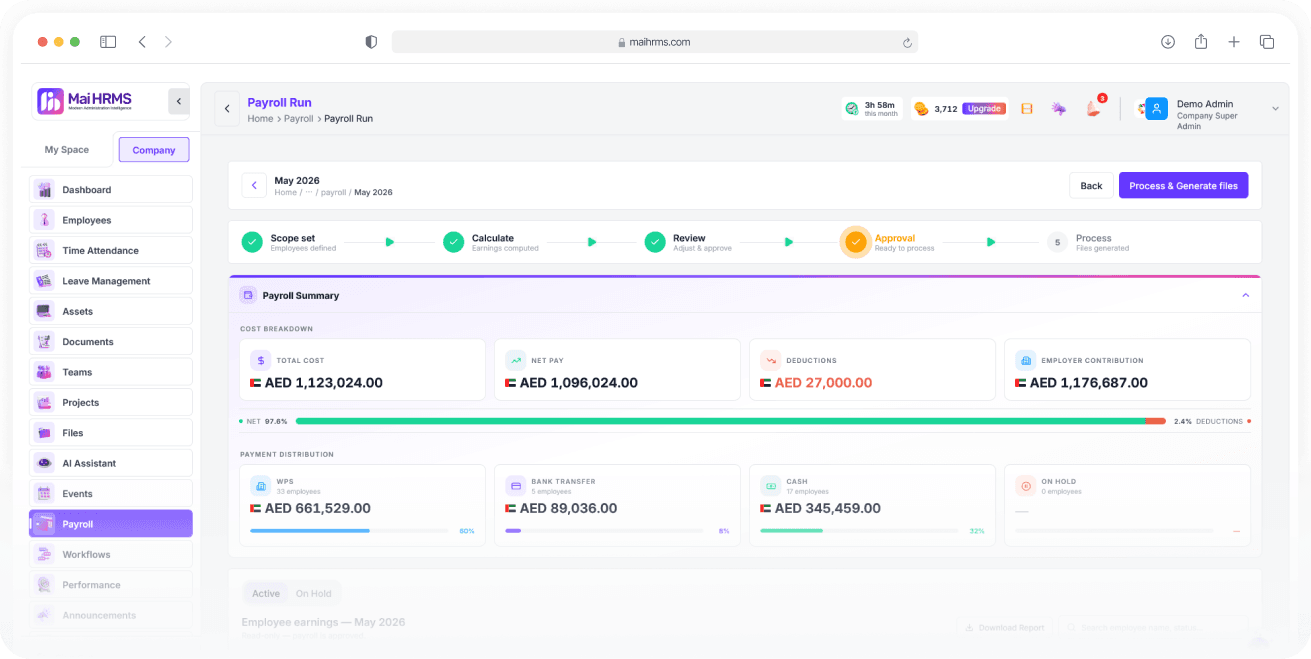Screen dimensions: 1311x659
Task: Click back arrow beside Payroll Run title
Action: (227, 109)
